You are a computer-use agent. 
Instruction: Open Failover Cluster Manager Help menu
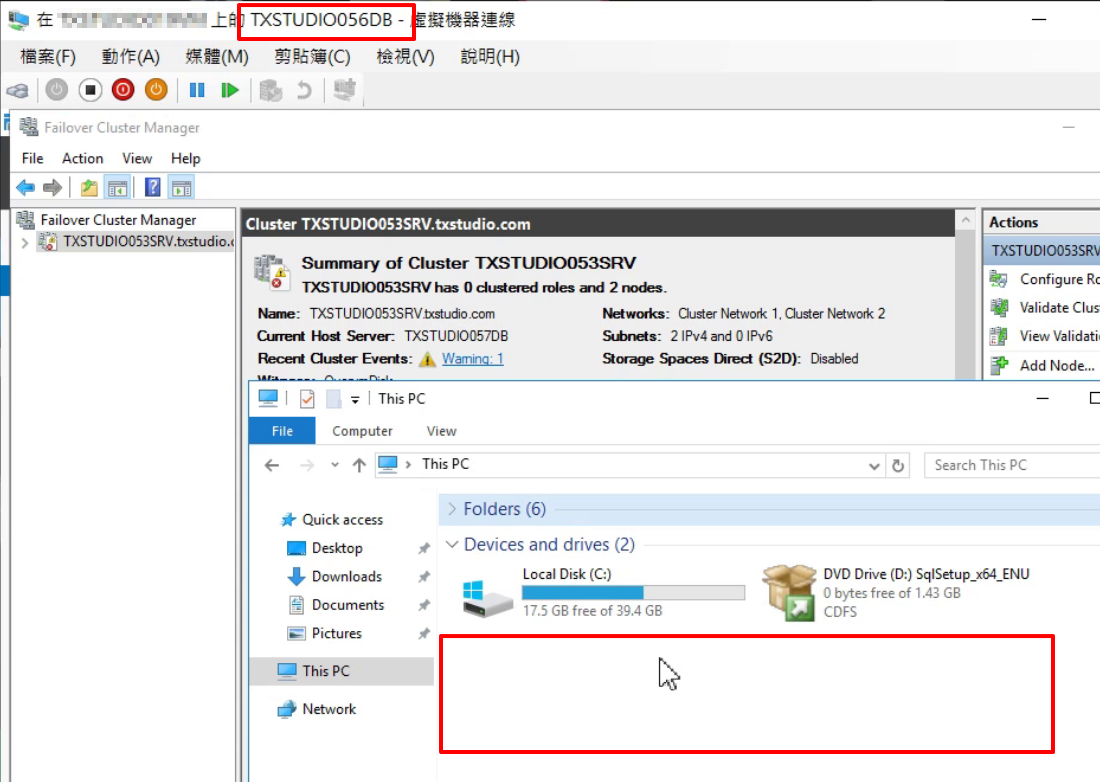186,159
